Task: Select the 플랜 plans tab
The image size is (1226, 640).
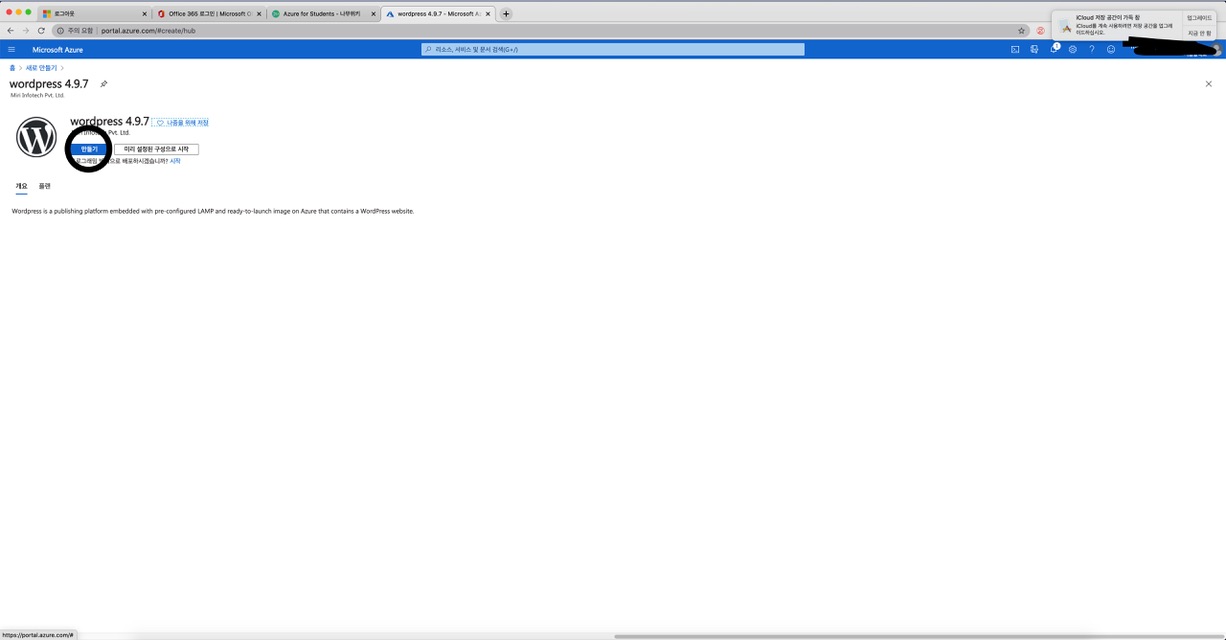Action: 44,186
